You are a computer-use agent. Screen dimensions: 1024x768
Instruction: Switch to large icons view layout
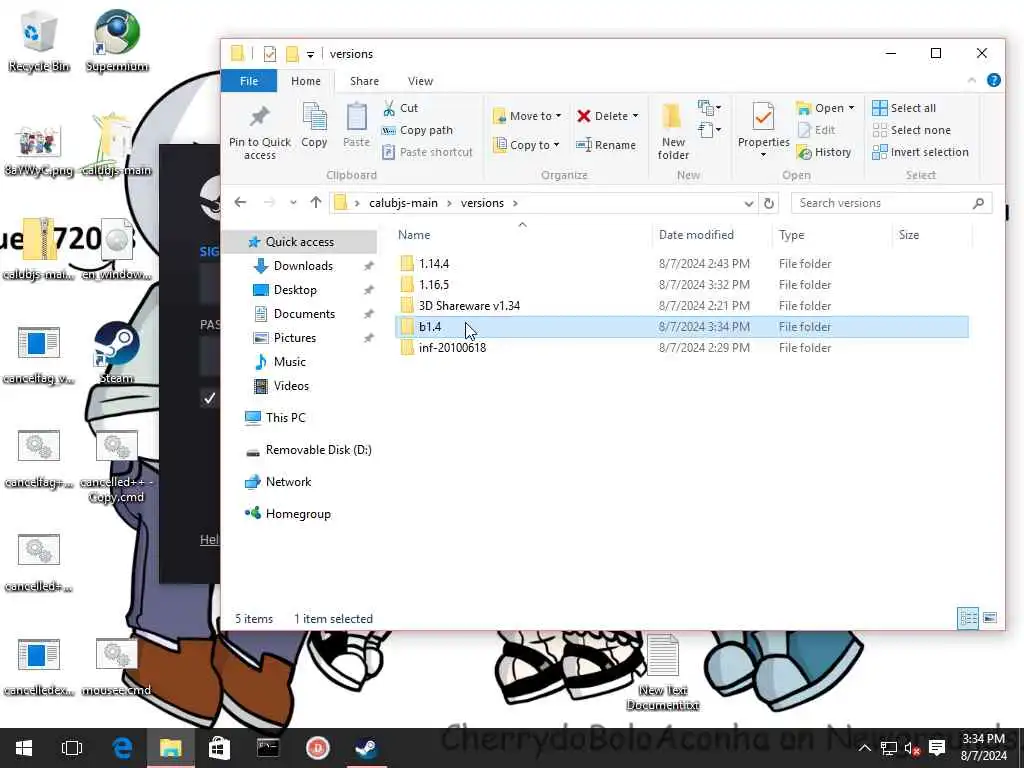pyautogui.click(x=990, y=618)
